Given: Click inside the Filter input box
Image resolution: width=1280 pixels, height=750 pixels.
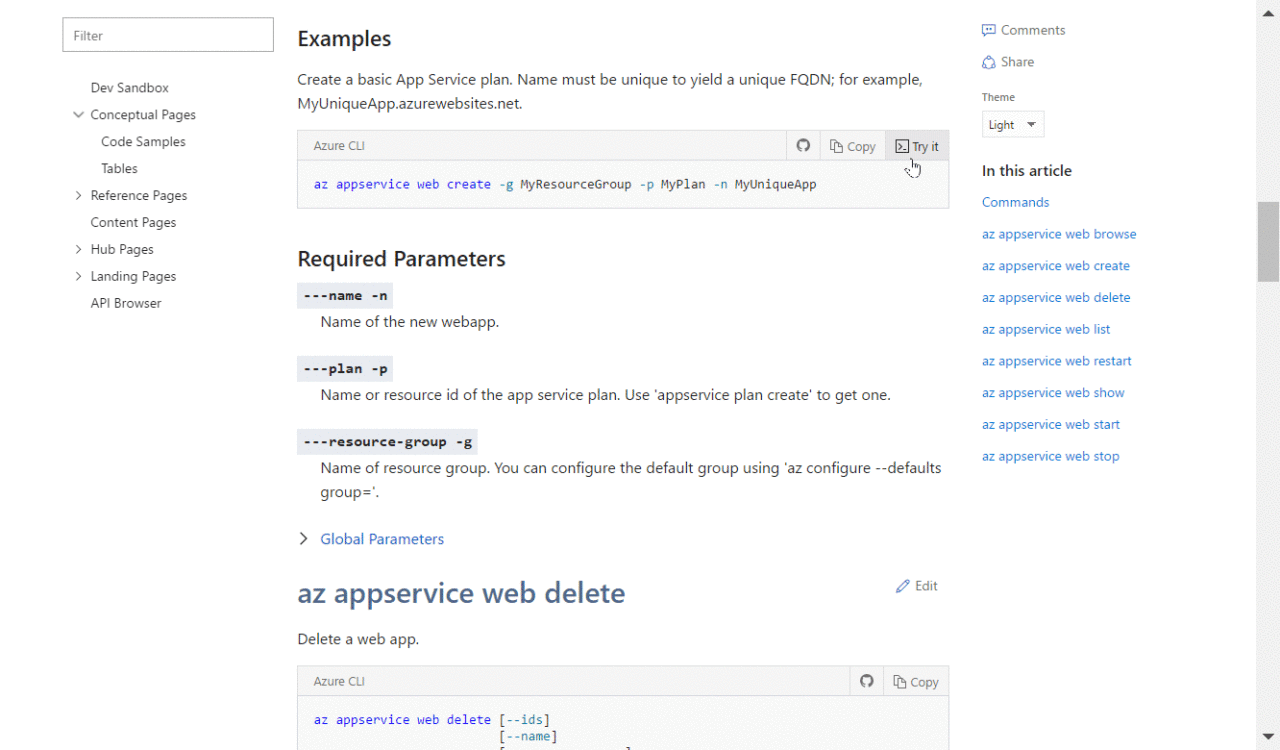Looking at the screenshot, I should coord(167,34).
